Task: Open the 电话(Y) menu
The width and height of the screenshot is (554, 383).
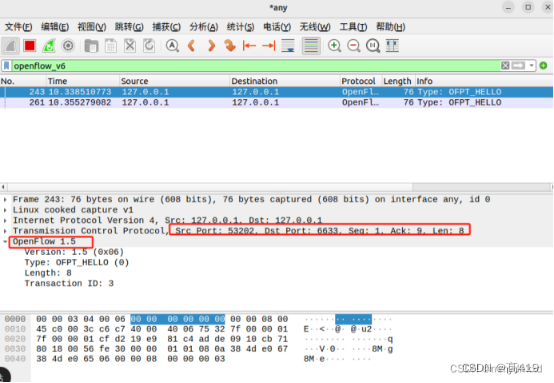Action: (277, 27)
